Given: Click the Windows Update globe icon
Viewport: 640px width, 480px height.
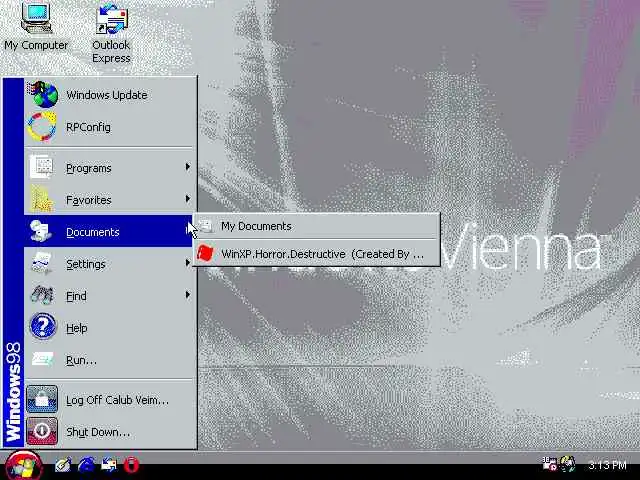Looking at the screenshot, I should point(42,95).
